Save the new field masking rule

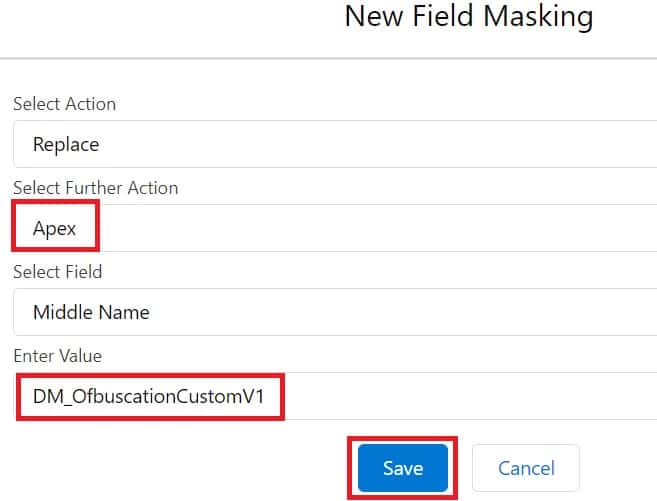click(x=403, y=467)
